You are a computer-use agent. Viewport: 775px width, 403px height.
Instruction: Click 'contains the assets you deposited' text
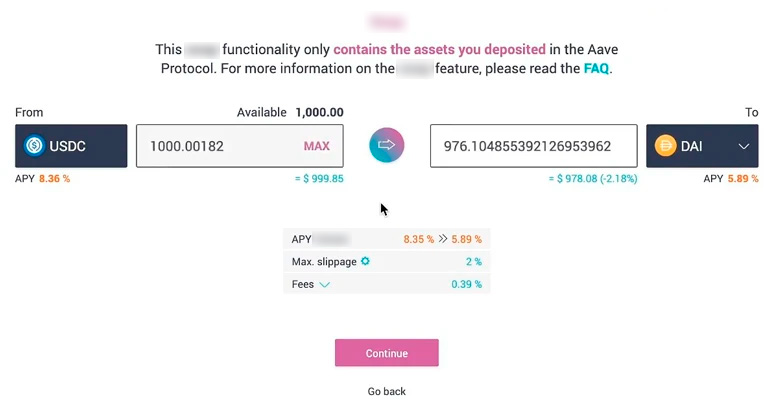tap(439, 49)
